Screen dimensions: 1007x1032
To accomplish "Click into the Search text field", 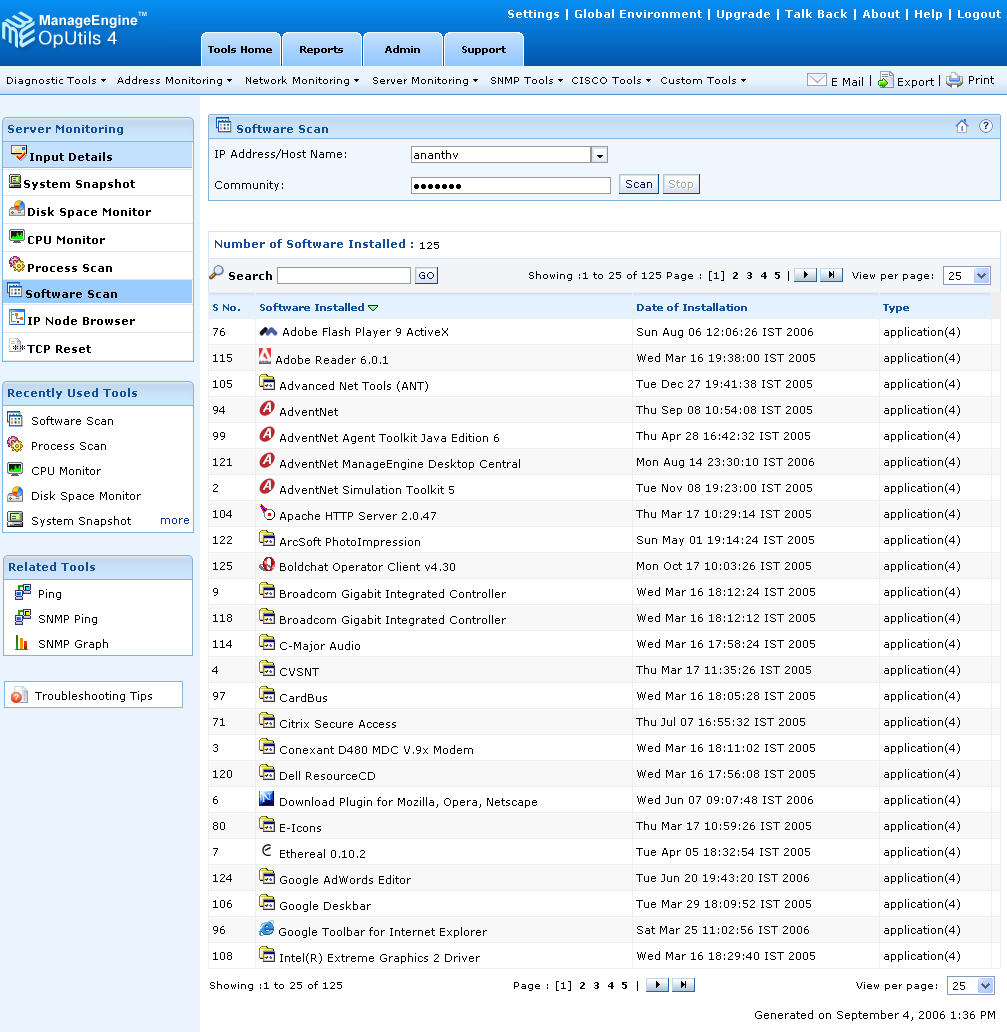I will pyautogui.click(x=343, y=276).
